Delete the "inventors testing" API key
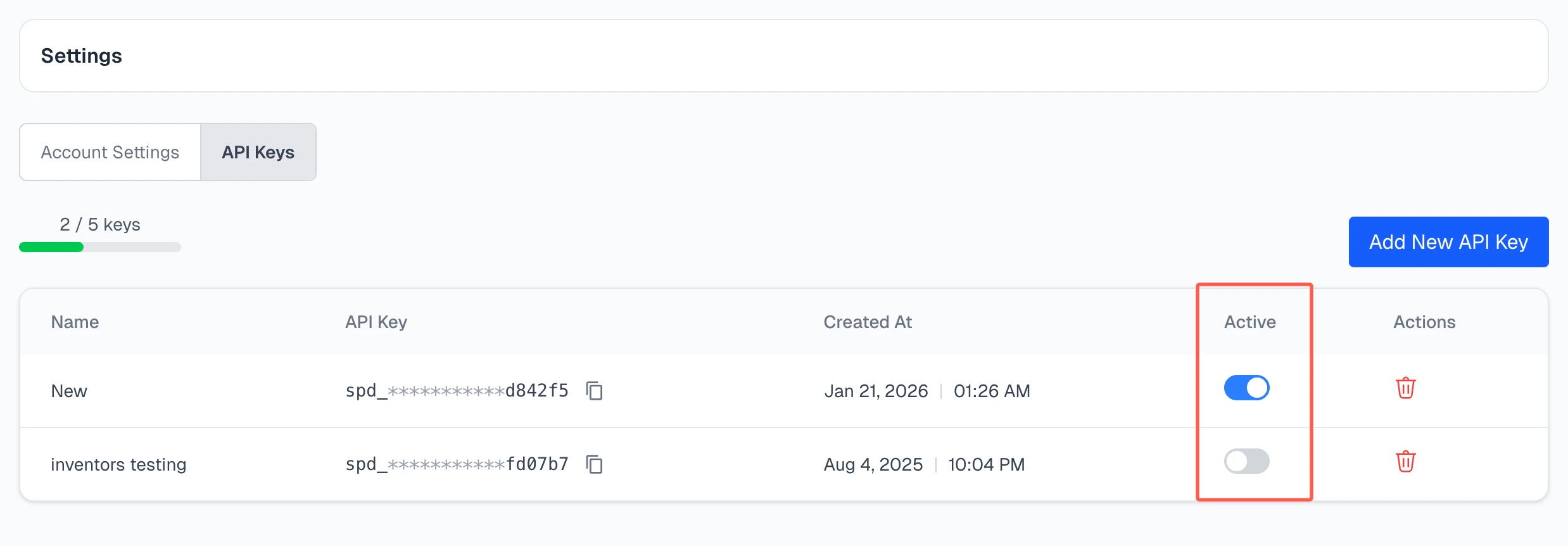The image size is (1568, 546). coord(1406,461)
